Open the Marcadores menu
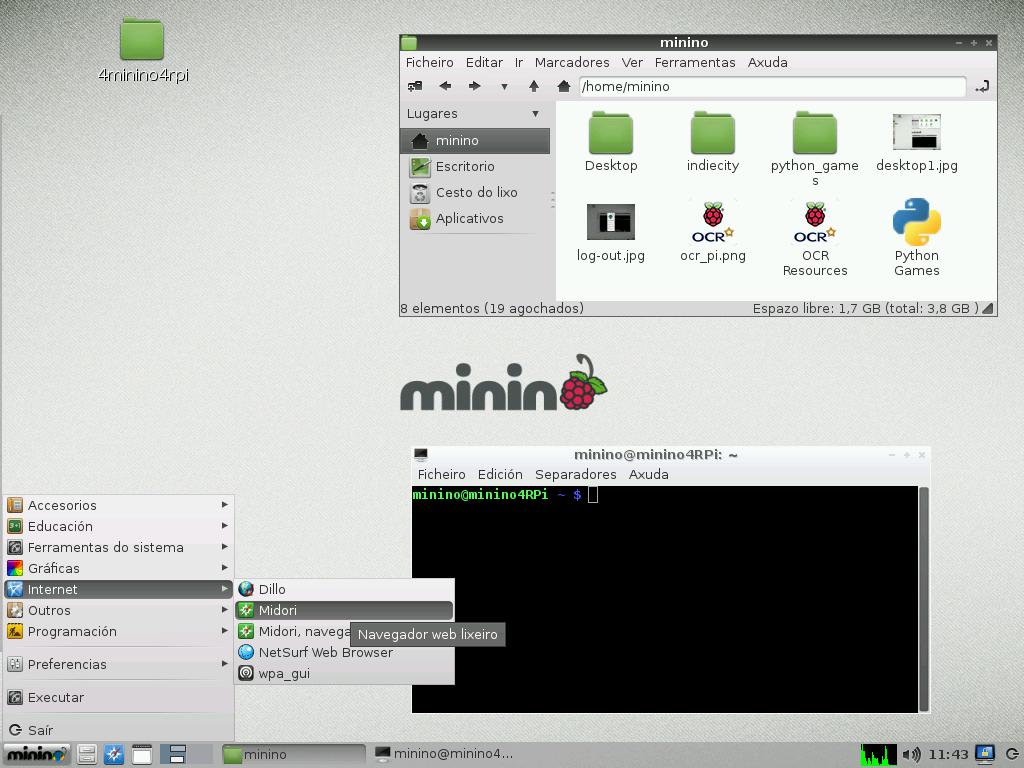Screen dimensions: 1024x768 [571, 63]
